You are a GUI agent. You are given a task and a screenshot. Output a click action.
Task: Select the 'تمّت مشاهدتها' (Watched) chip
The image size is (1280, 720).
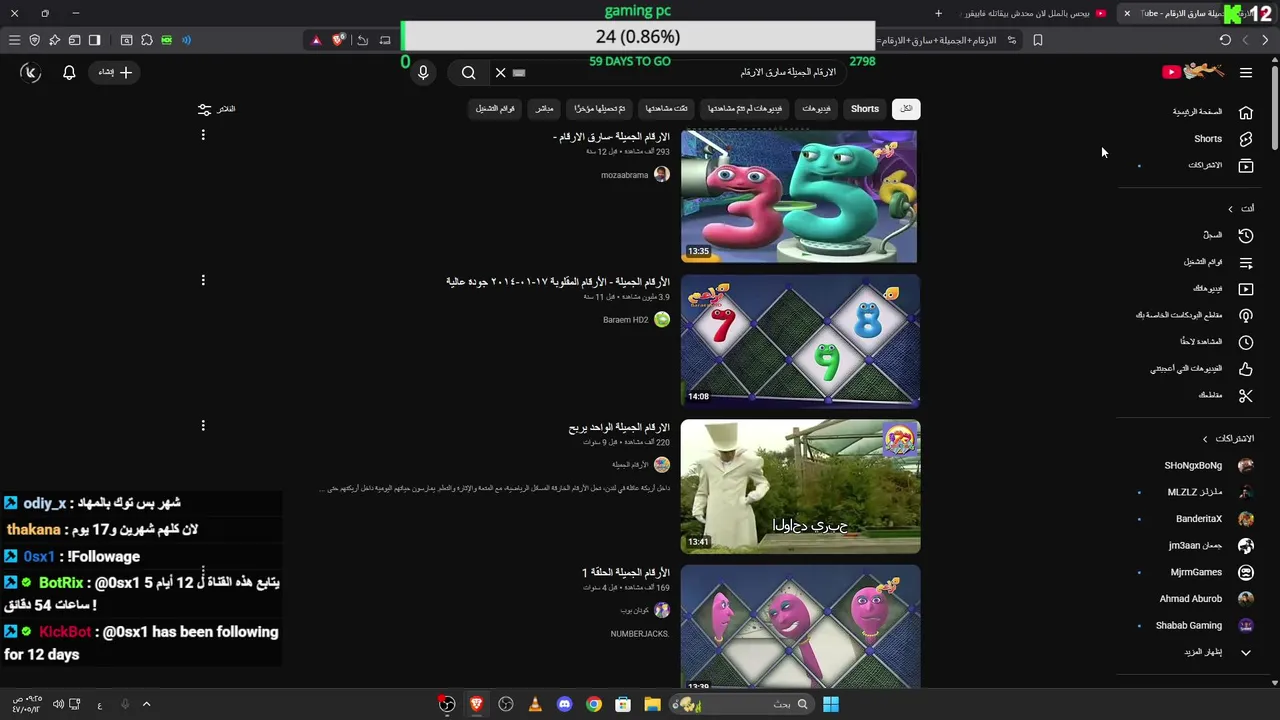666,109
